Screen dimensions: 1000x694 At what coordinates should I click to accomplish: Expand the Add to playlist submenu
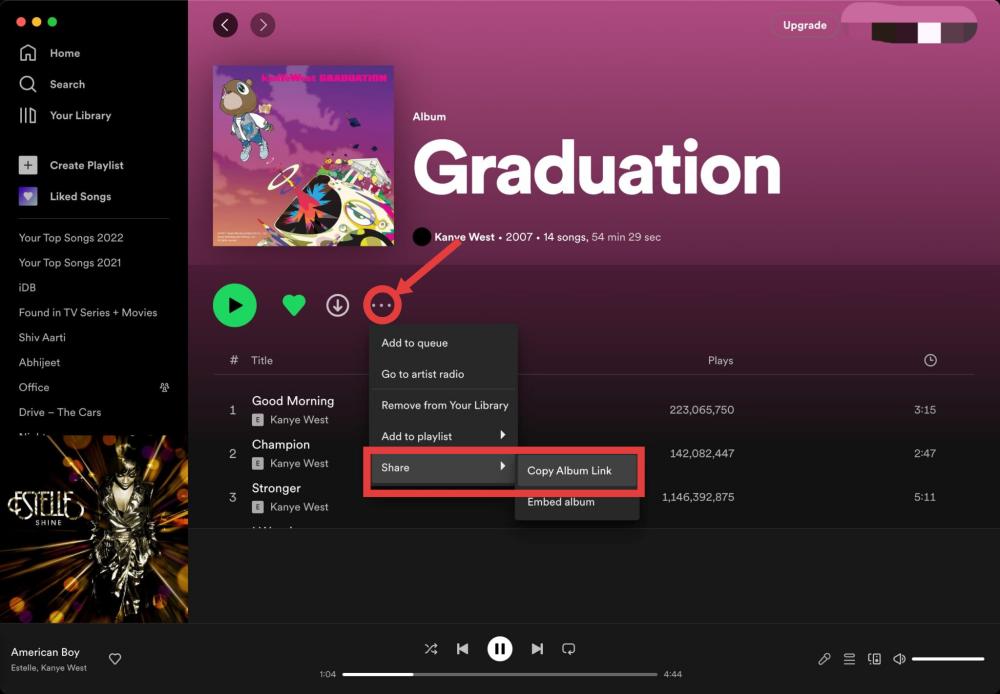[443, 436]
